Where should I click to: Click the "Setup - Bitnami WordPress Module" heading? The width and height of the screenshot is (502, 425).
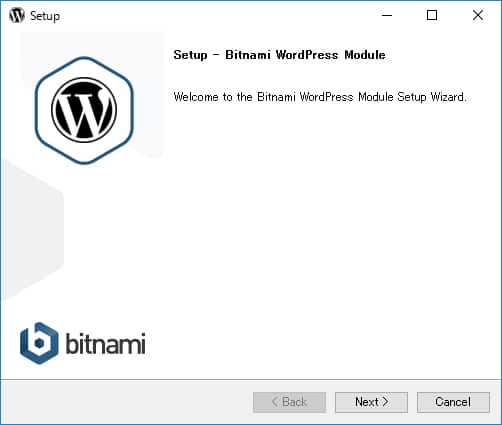point(279,55)
